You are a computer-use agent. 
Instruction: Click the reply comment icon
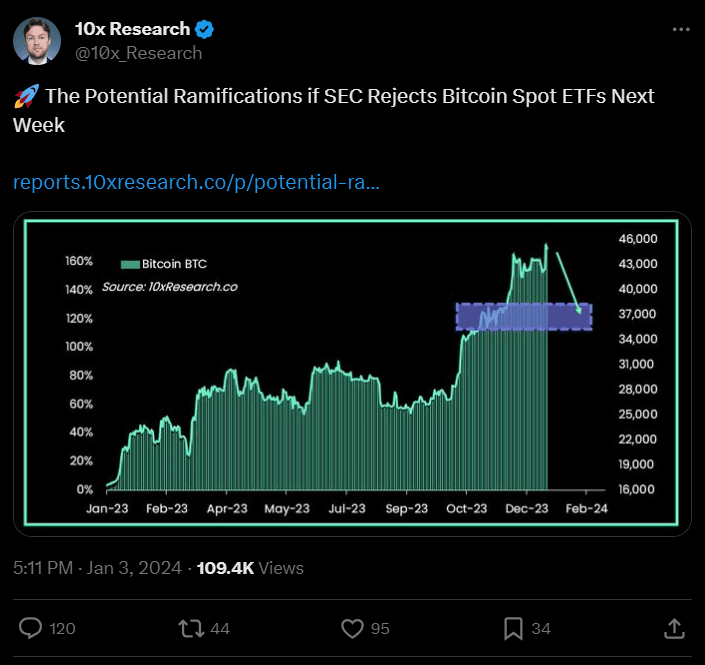coord(31,628)
